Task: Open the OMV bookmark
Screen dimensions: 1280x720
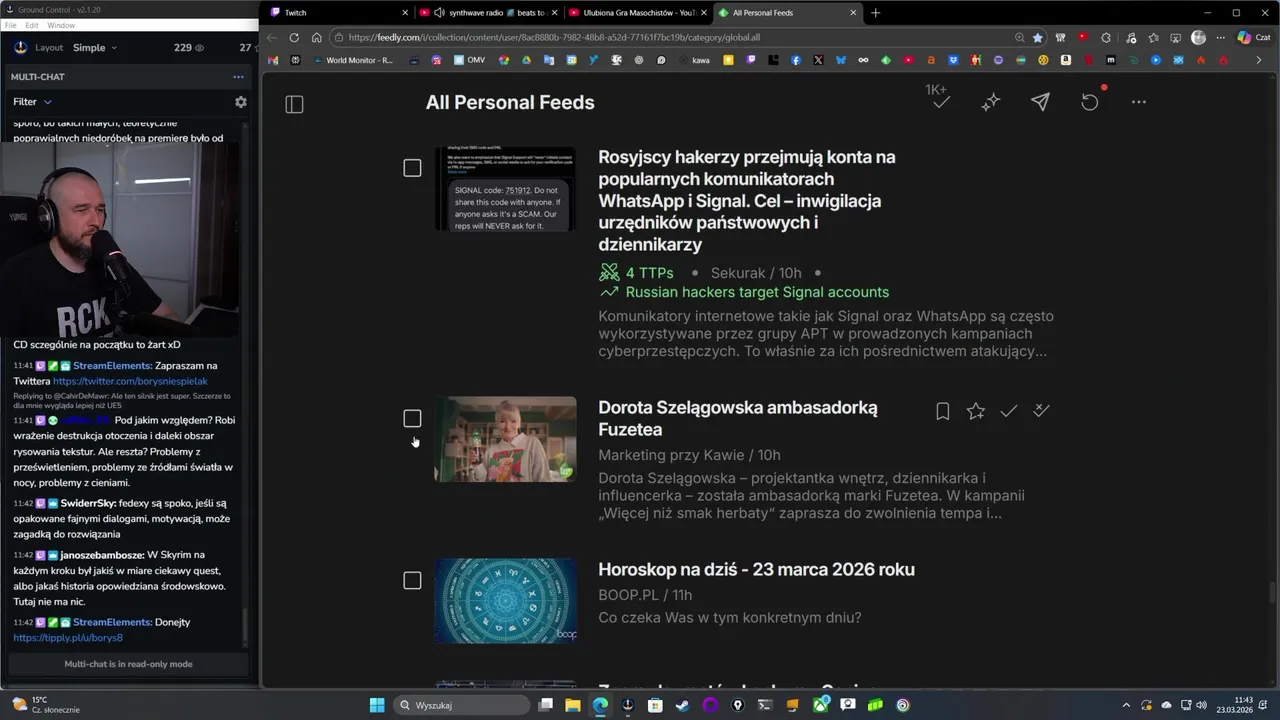Action: pyautogui.click(x=469, y=60)
